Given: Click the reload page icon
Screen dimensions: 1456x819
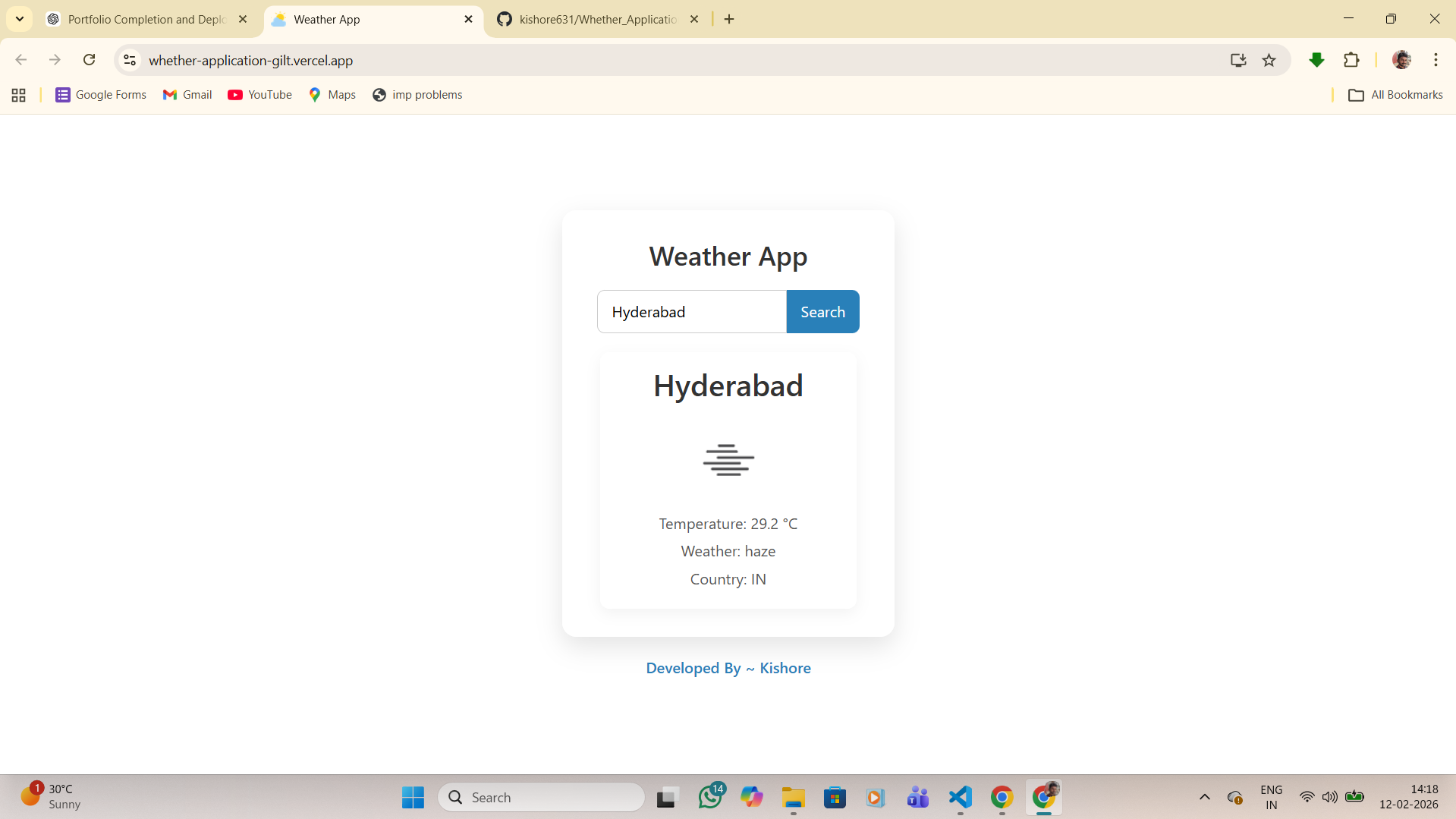Looking at the screenshot, I should (x=89, y=60).
